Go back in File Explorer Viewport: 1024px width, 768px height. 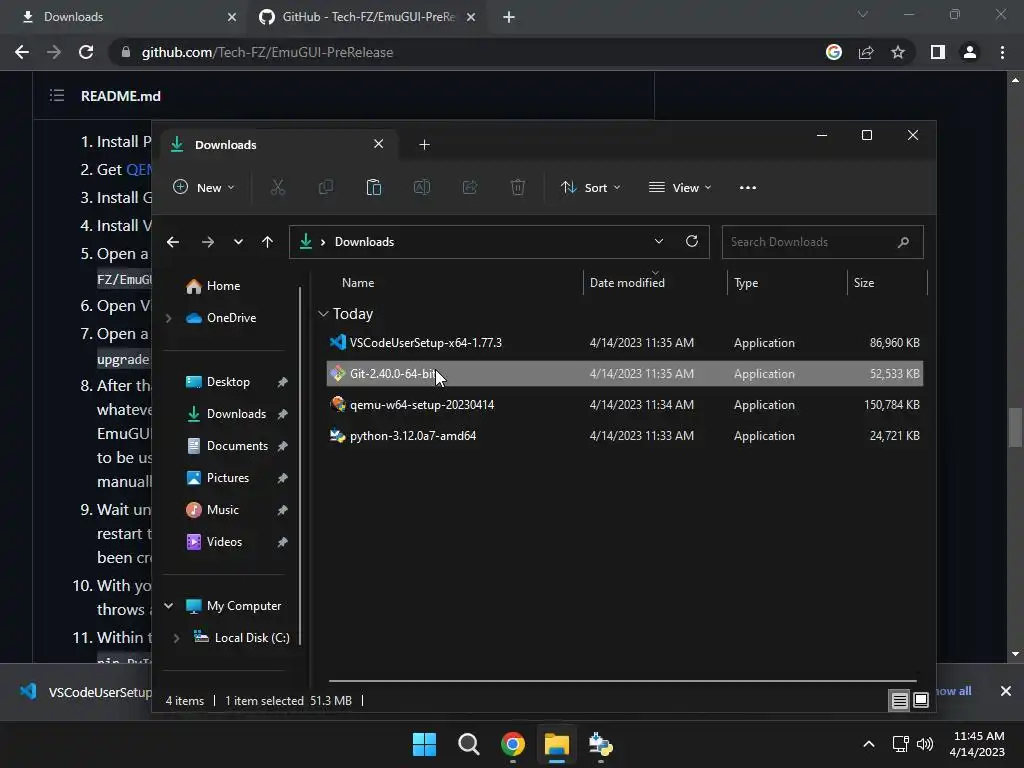click(x=173, y=242)
